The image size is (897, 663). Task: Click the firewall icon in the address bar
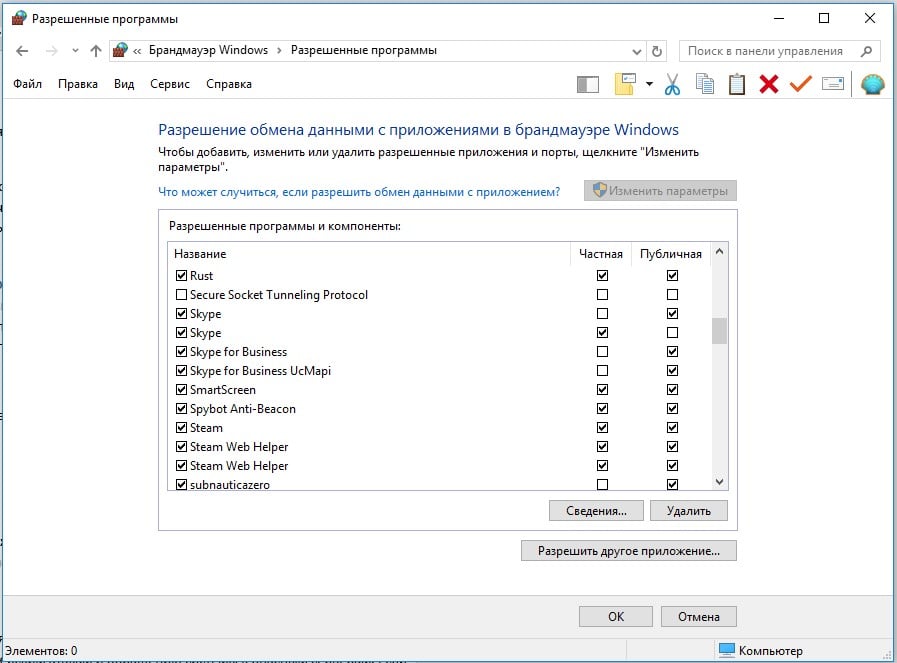point(120,50)
